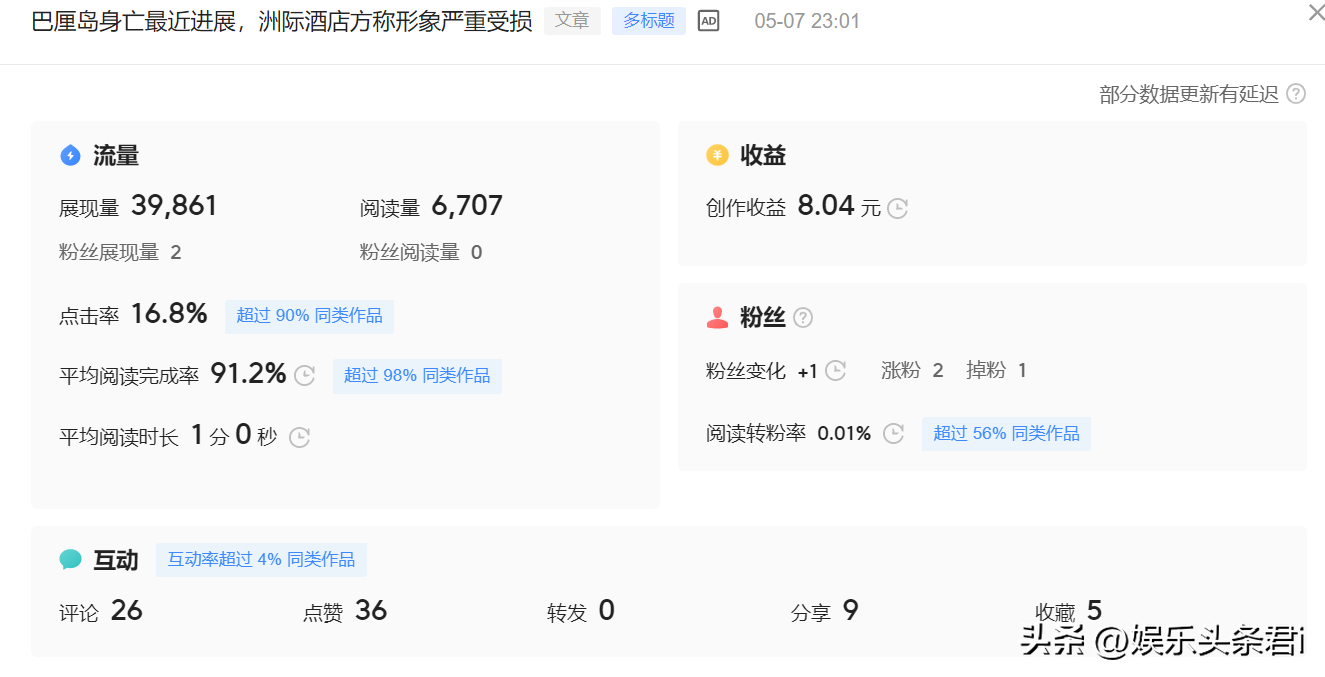This screenshot has width=1325, height=677.
Task: Click the teal chat bubble 互动 icon
Action: pyautogui.click(x=70, y=560)
